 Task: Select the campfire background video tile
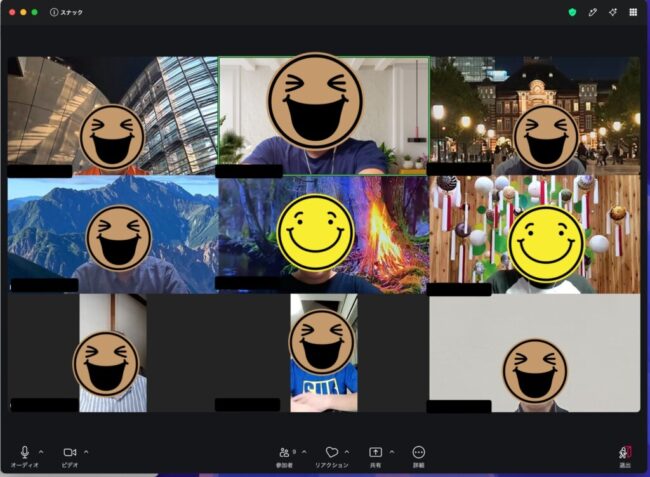(x=324, y=235)
